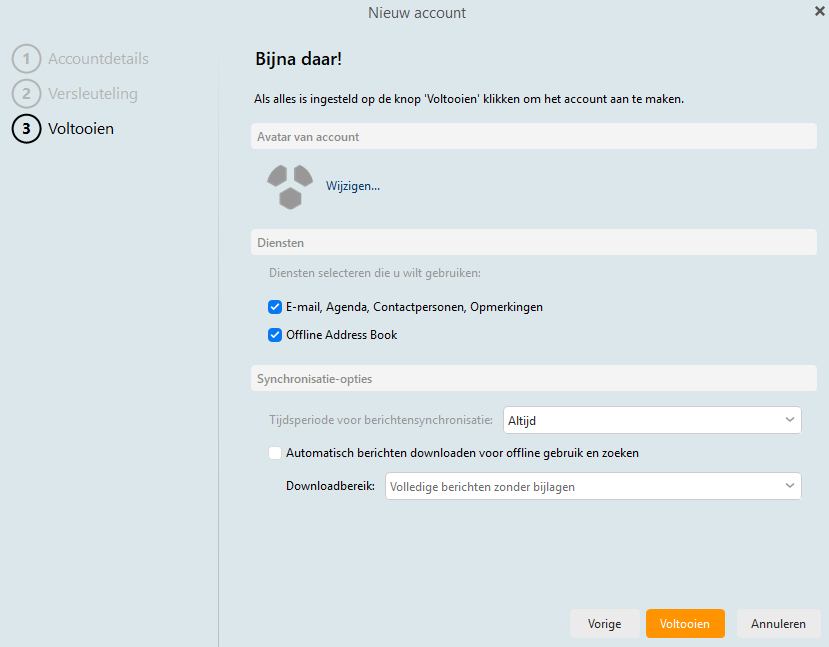Select the Voltooien step
829x647 pixels.
click(x=81, y=128)
